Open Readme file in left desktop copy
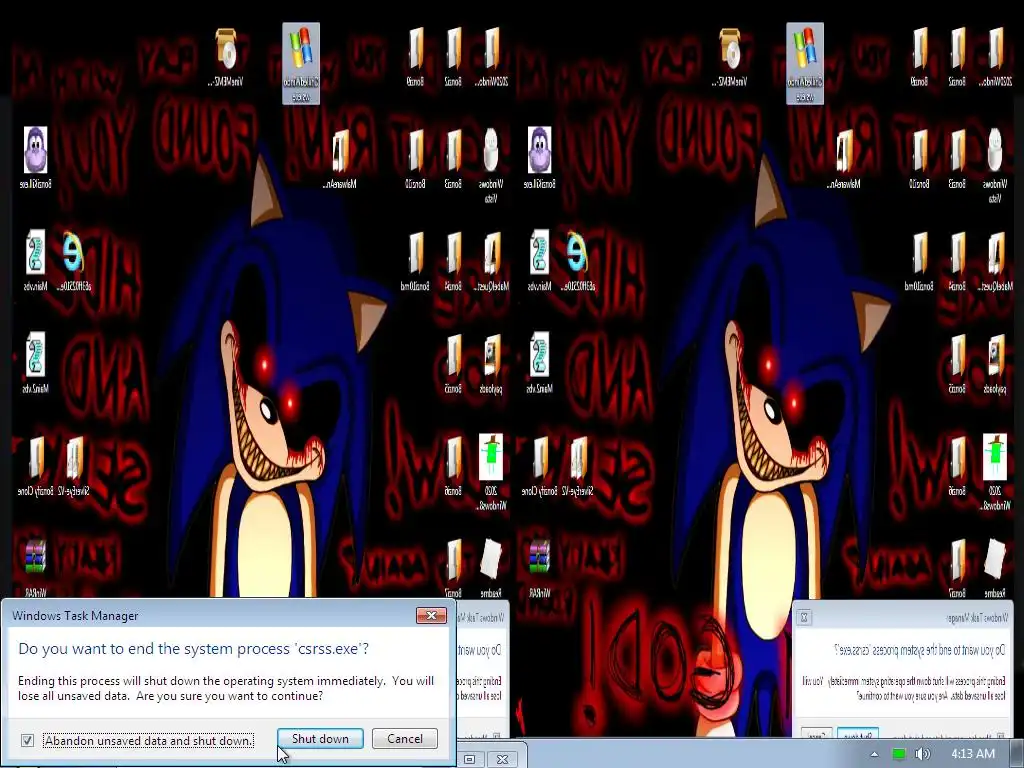1024x768 pixels. [491, 567]
